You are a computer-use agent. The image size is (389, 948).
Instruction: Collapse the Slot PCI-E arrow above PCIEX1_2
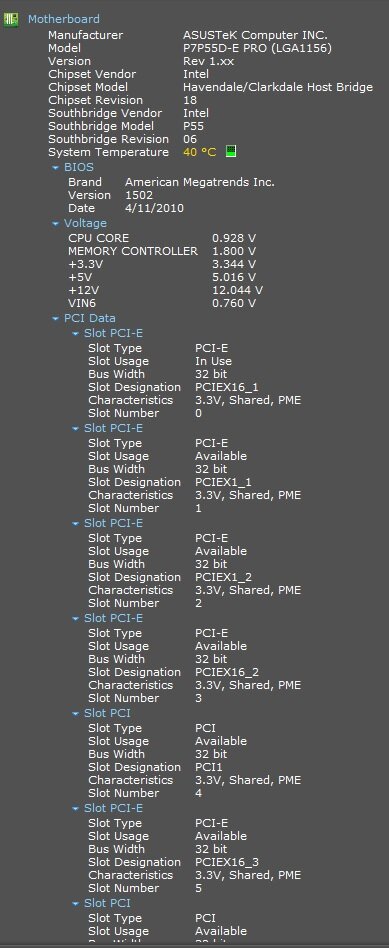[76, 524]
